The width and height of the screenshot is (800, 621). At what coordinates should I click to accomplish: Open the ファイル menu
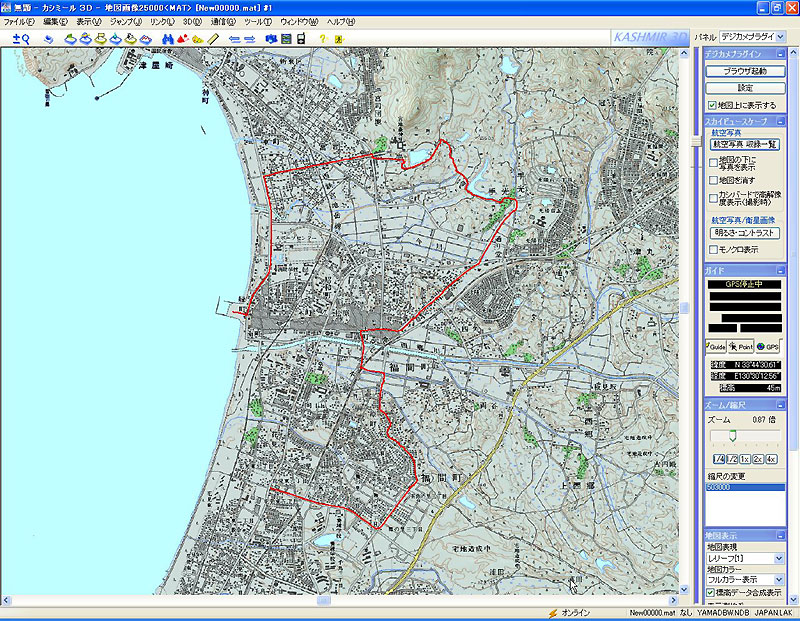19,22
